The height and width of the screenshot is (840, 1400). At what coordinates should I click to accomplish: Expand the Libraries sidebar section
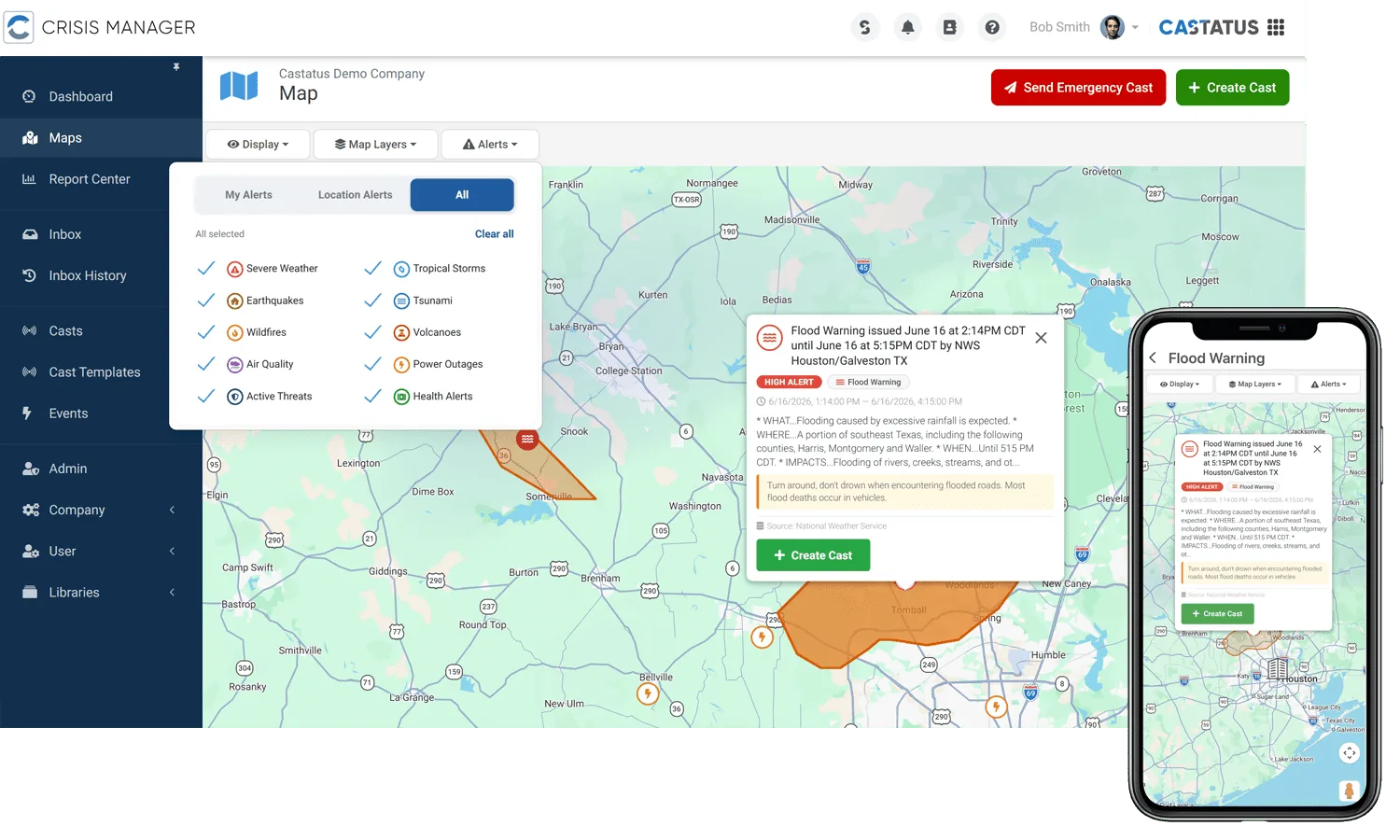101,592
